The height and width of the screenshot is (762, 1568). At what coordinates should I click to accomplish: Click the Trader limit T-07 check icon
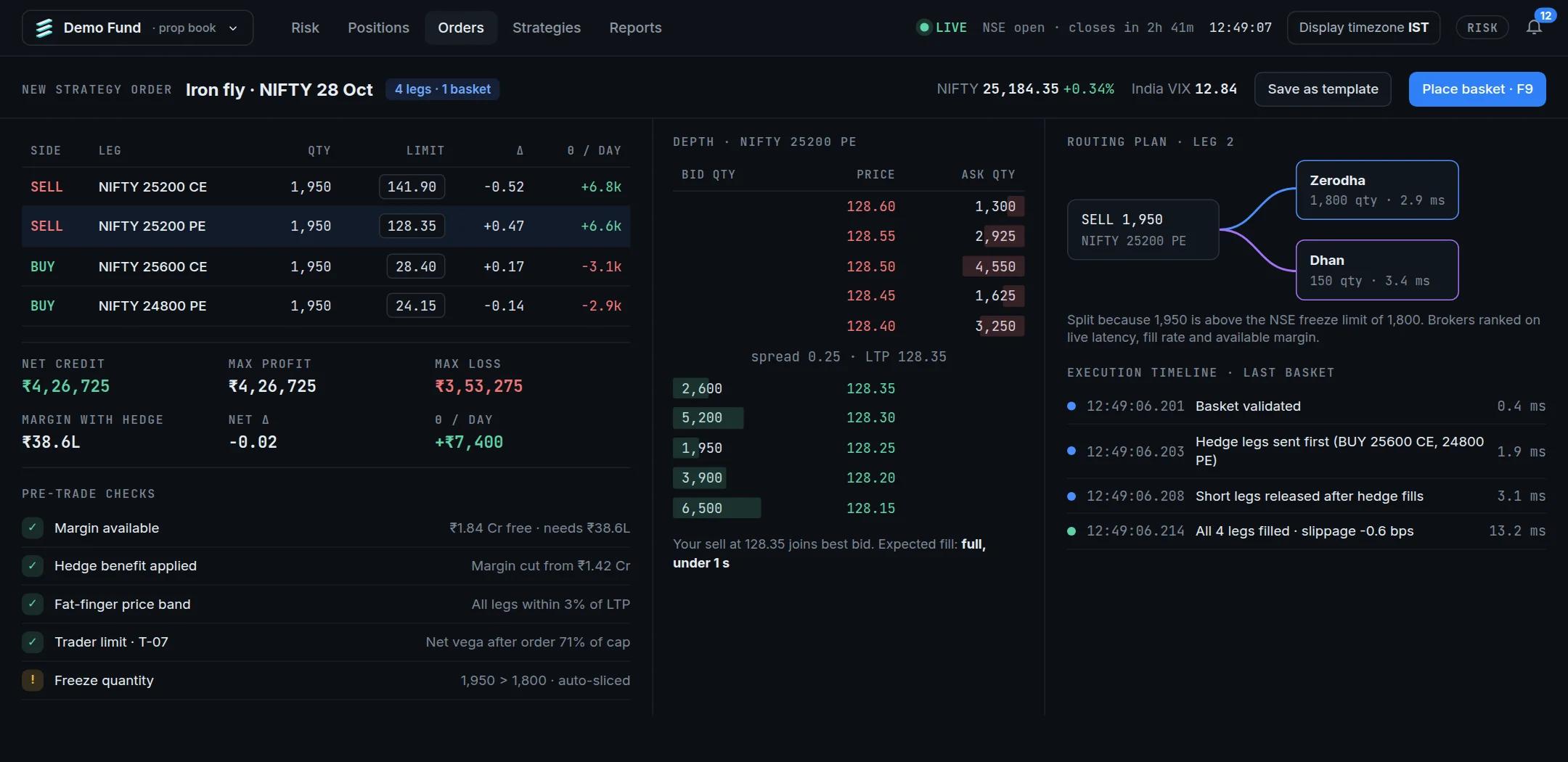point(33,642)
